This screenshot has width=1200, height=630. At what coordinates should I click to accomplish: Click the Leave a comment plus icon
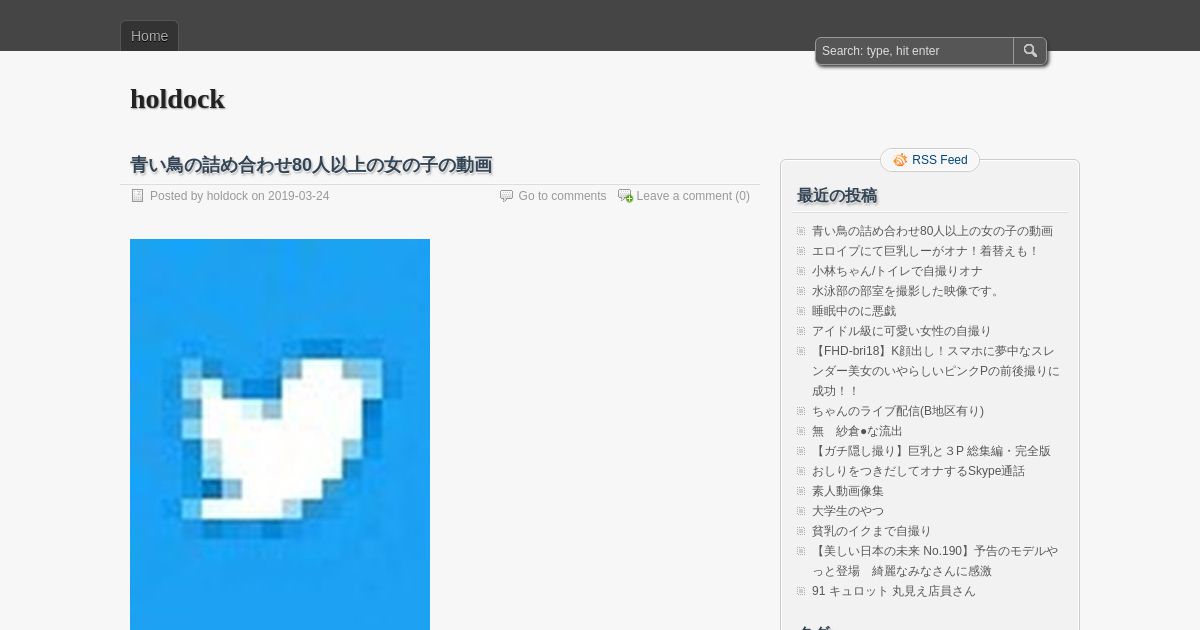pos(625,196)
